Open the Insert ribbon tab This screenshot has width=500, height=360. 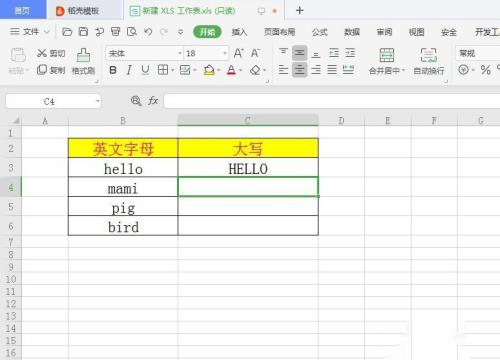(x=239, y=32)
